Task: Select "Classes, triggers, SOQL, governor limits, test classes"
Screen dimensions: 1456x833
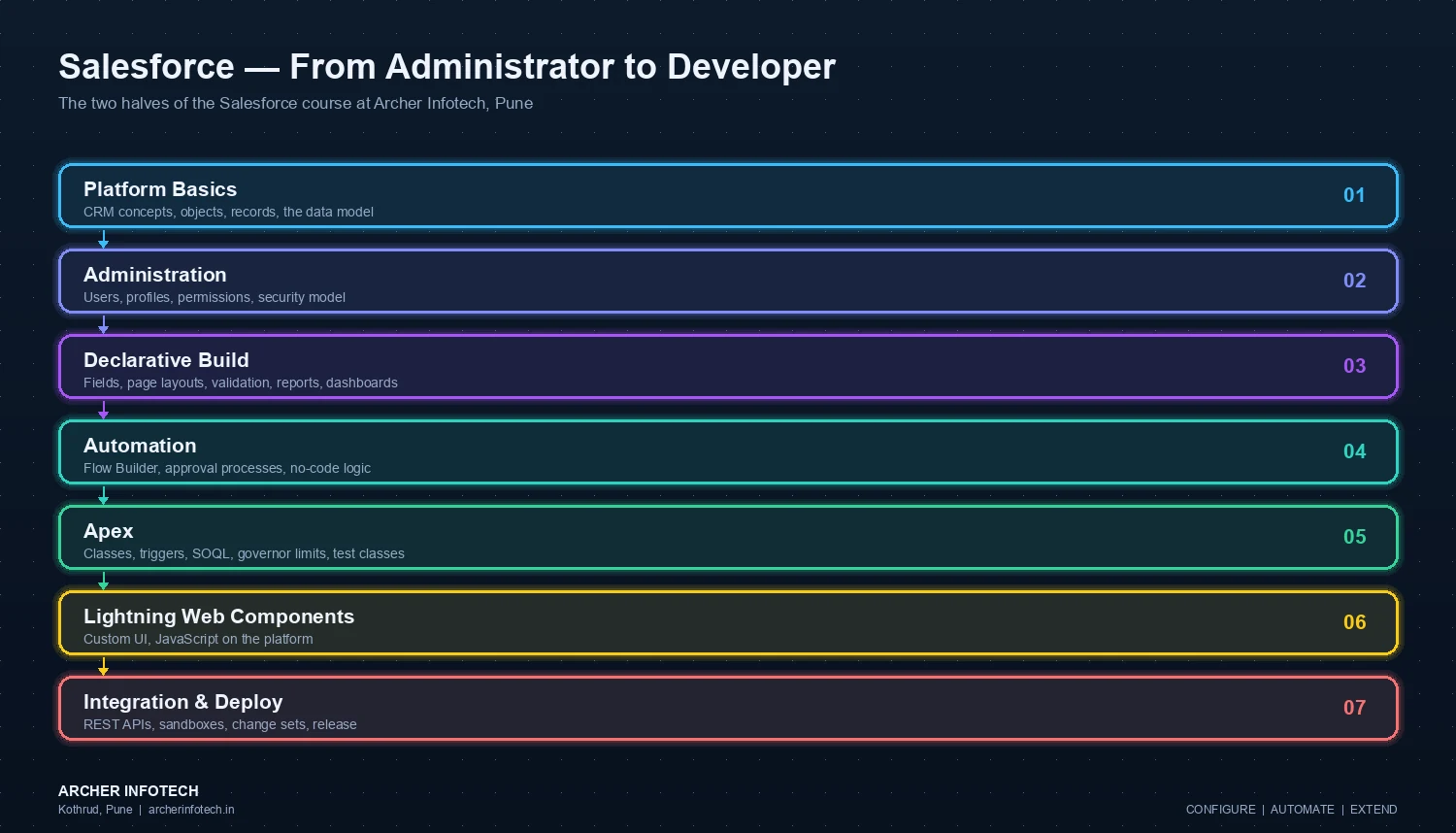Action: 244,553
